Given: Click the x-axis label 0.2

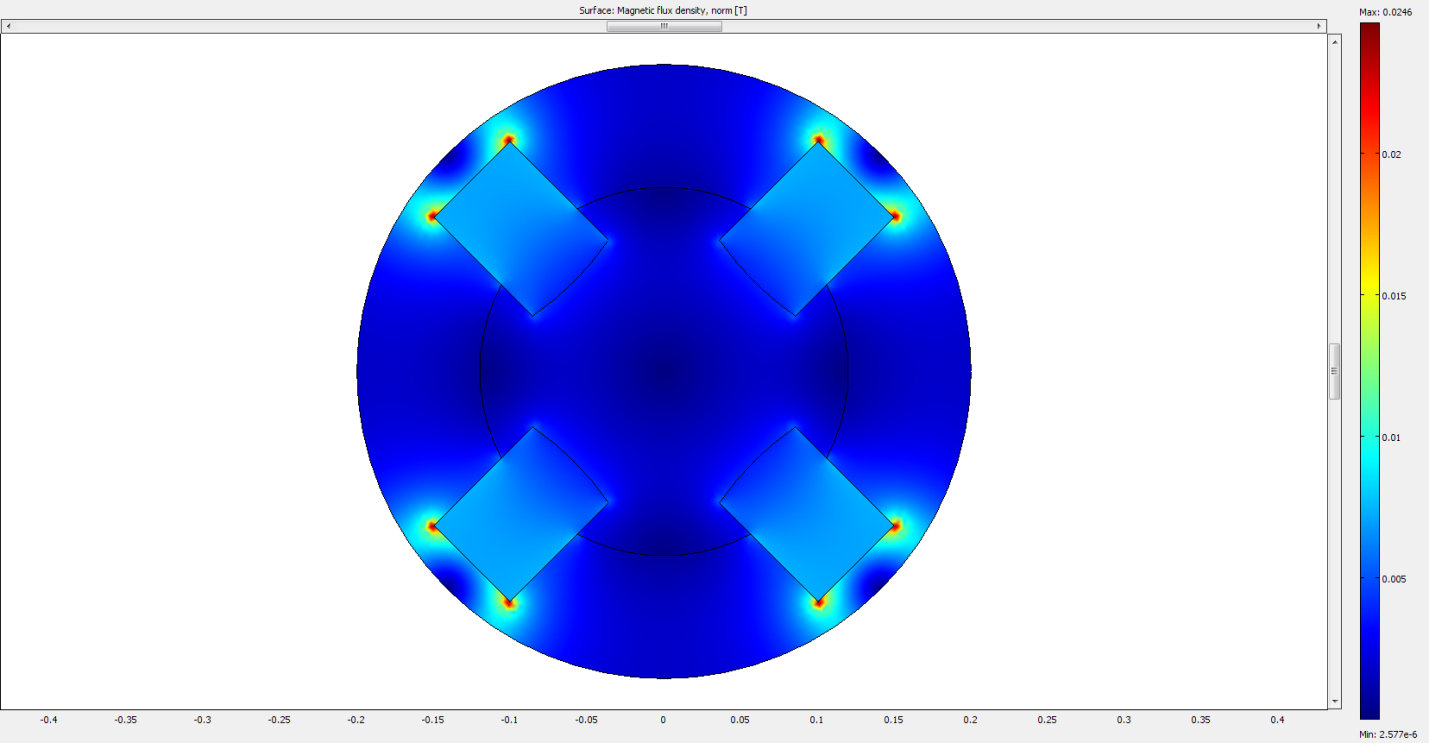Looking at the screenshot, I should (x=971, y=719).
